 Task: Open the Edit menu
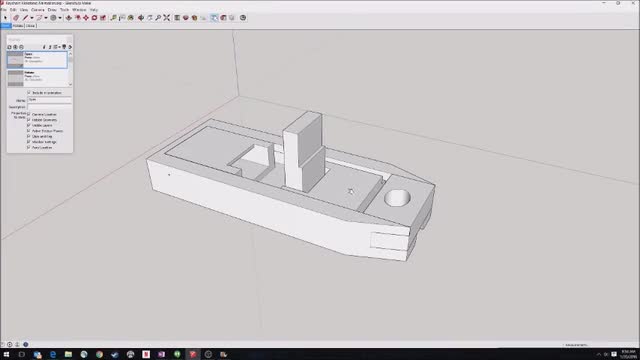coord(13,9)
